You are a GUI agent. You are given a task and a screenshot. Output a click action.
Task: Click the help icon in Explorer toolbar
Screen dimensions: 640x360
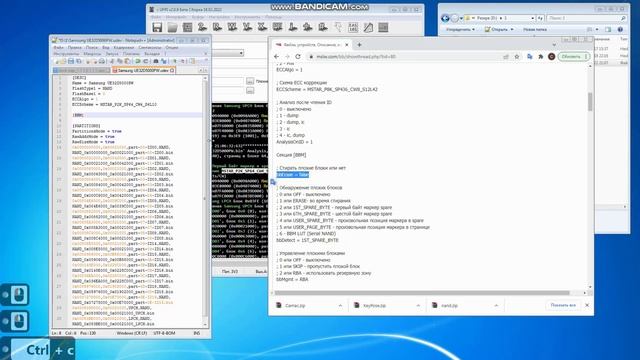620,29
